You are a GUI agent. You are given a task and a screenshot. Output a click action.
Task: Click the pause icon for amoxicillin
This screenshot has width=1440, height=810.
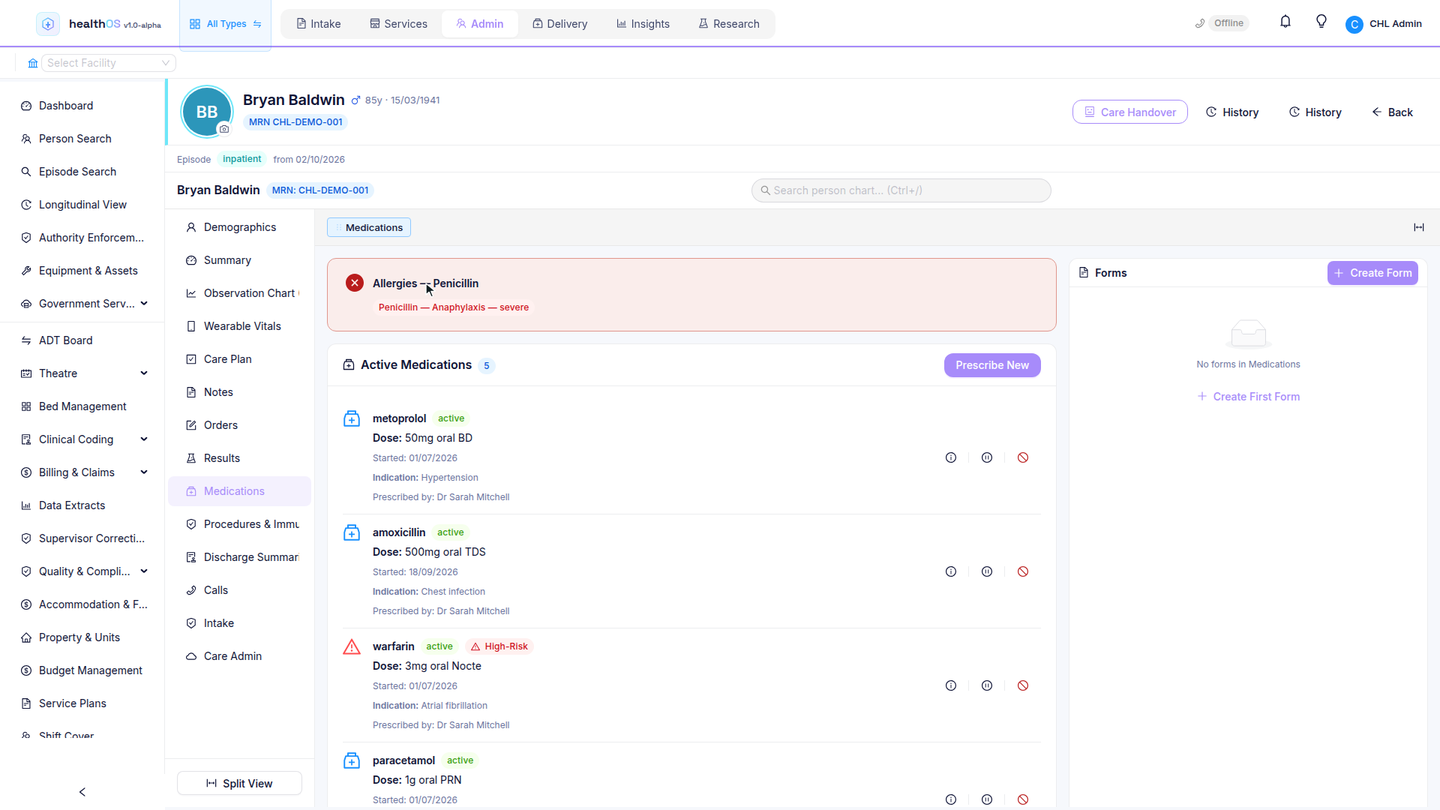click(x=987, y=572)
